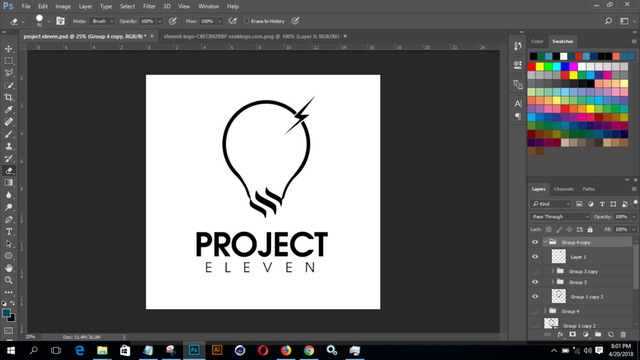The height and width of the screenshot is (360, 640).
Task: Pick the red swatch
Action: [531, 67]
